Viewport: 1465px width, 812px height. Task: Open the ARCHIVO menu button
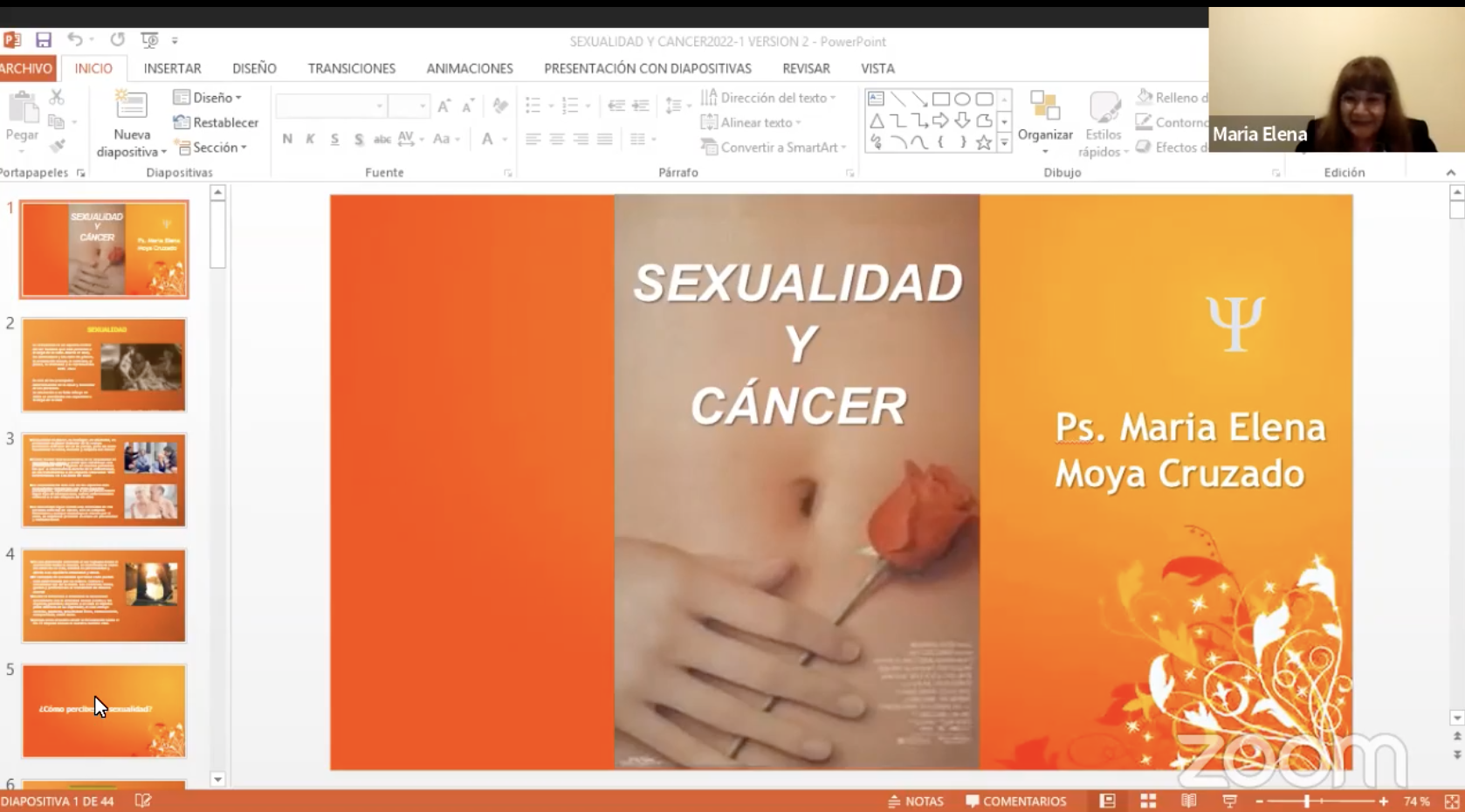pos(26,68)
